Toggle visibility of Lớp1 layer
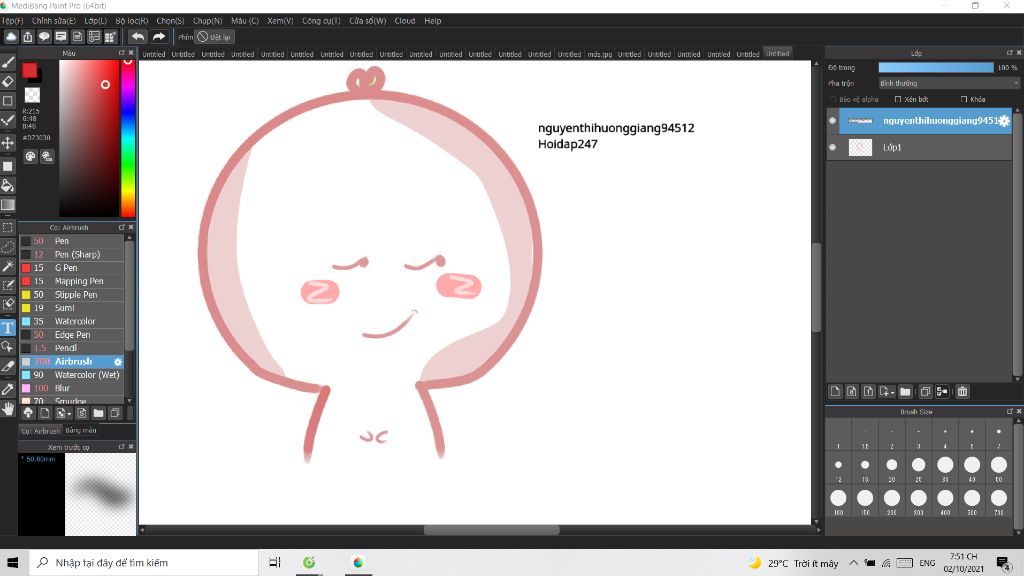Screen dimensions: 1024x576 pos(833,148)
